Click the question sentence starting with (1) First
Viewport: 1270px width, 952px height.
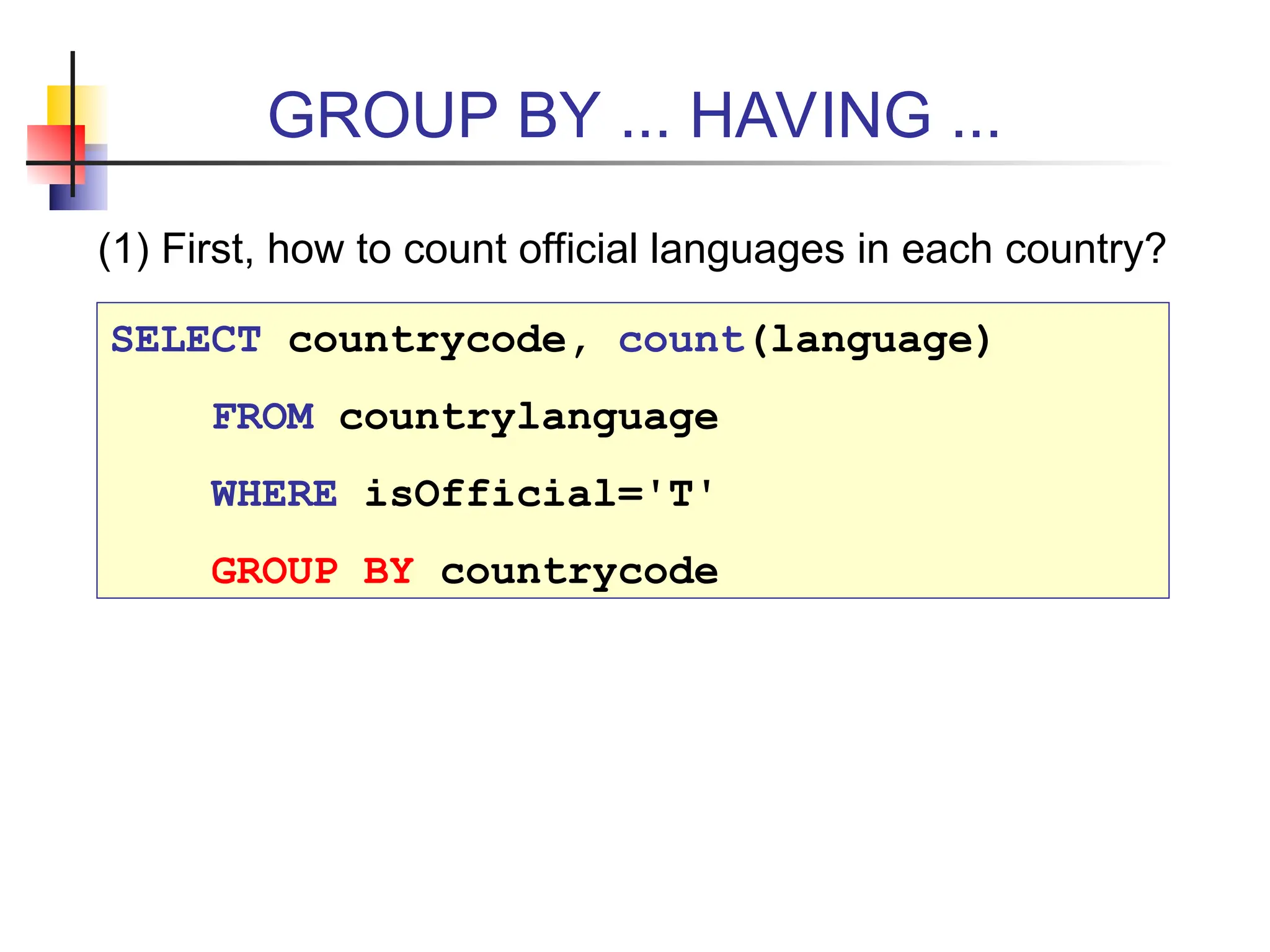click(631, 250)
